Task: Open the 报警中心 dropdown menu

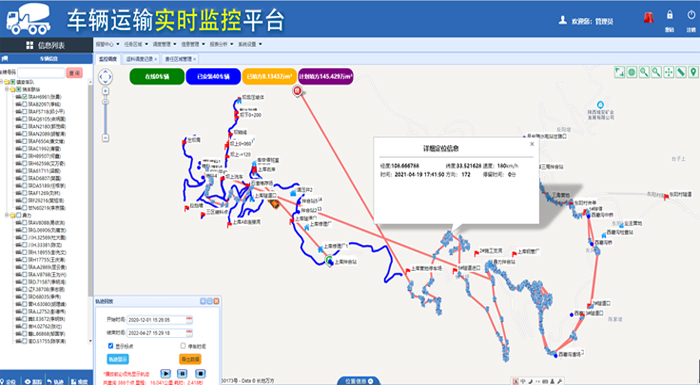Action: coord(108,44)
